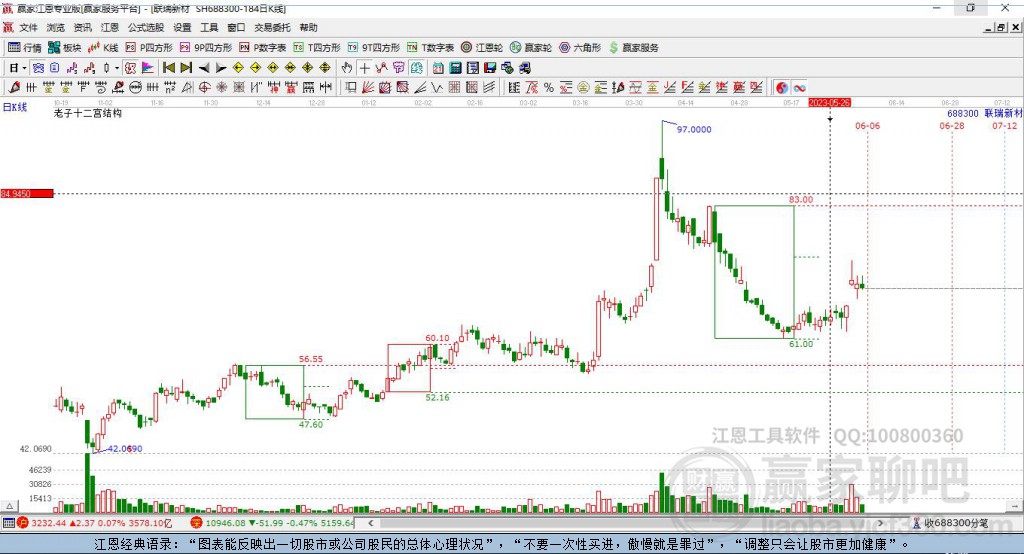Click the 06-06 cycle date label

click(x=867, y=125)
